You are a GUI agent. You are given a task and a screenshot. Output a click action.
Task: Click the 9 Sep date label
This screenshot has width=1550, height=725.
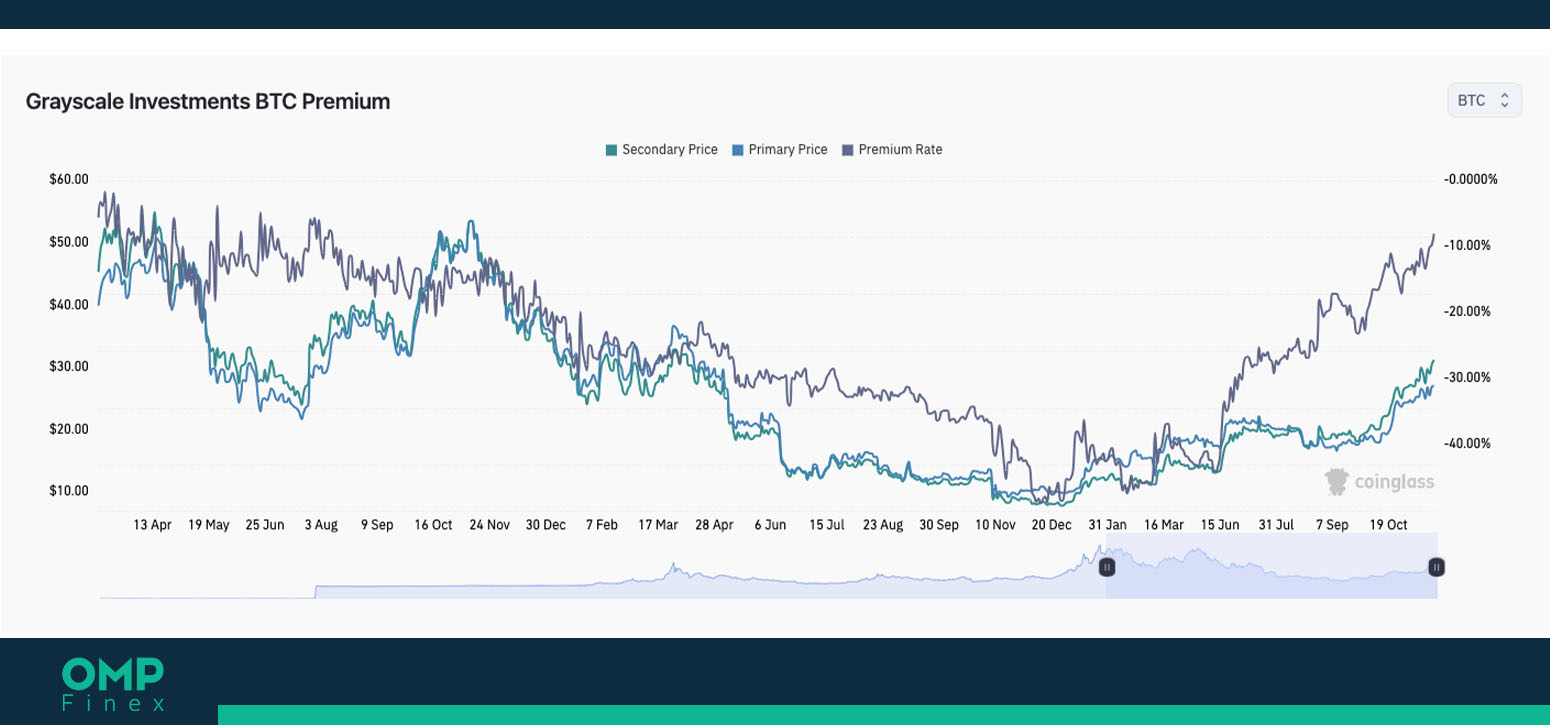point(378,524)
